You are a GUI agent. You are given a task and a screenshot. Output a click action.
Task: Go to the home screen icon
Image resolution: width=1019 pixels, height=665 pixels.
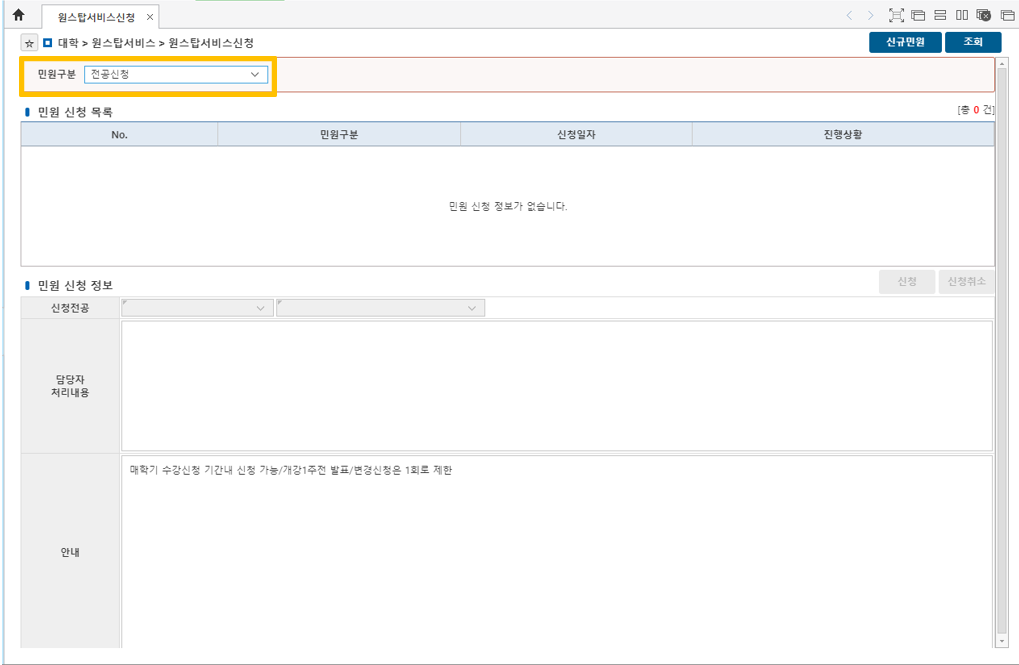point(18,15)
